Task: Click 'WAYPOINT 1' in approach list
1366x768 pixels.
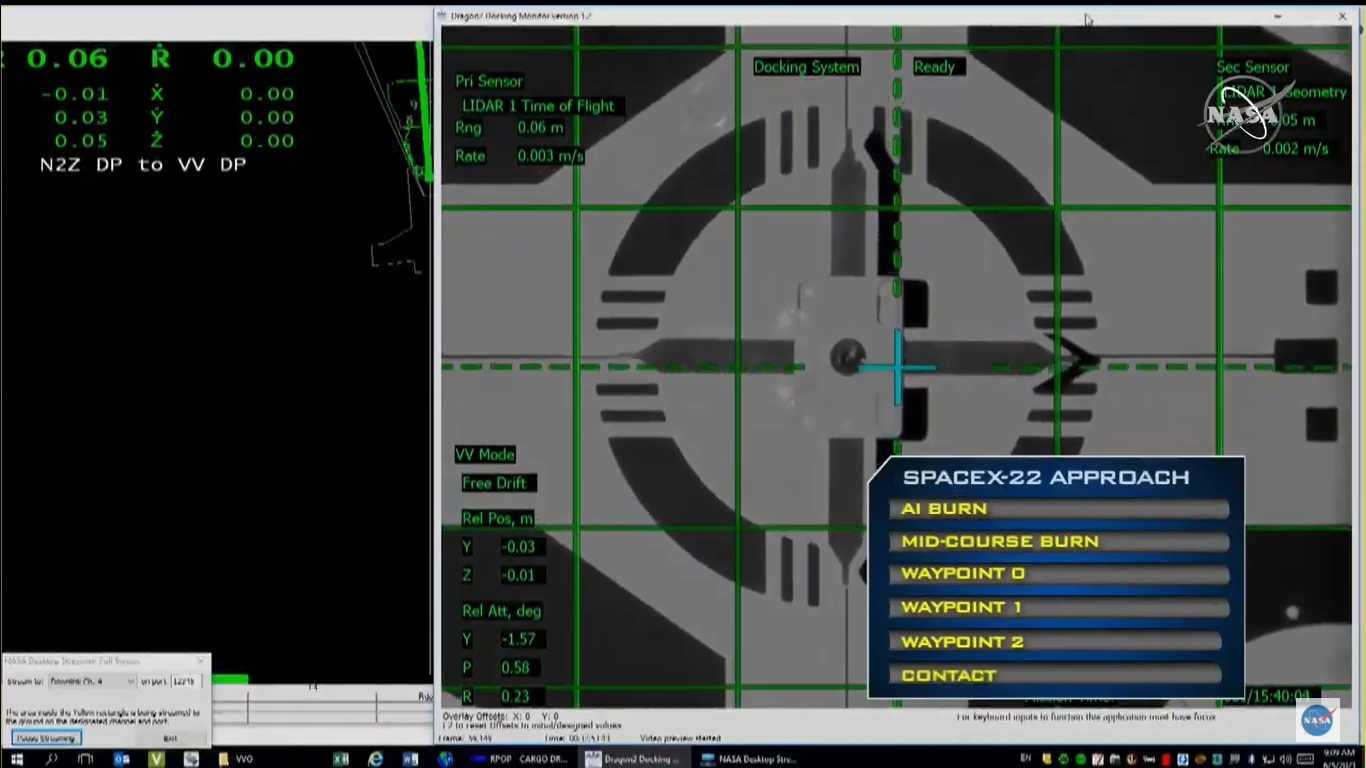Action: point(961,608)
